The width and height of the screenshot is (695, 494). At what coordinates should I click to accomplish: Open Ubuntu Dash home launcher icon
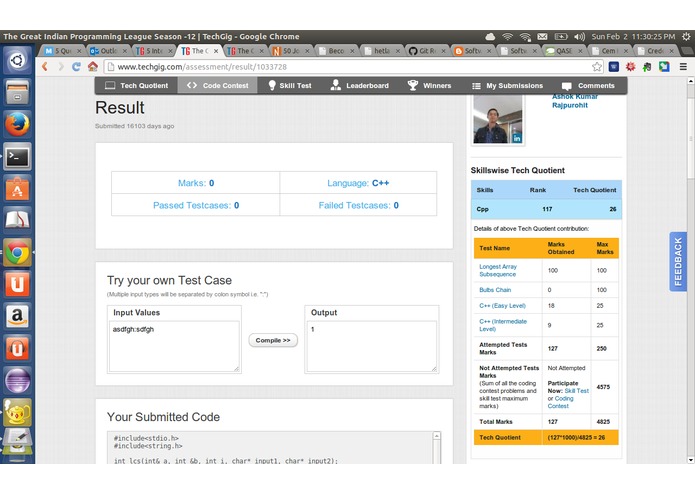click(x=17, y=60)
